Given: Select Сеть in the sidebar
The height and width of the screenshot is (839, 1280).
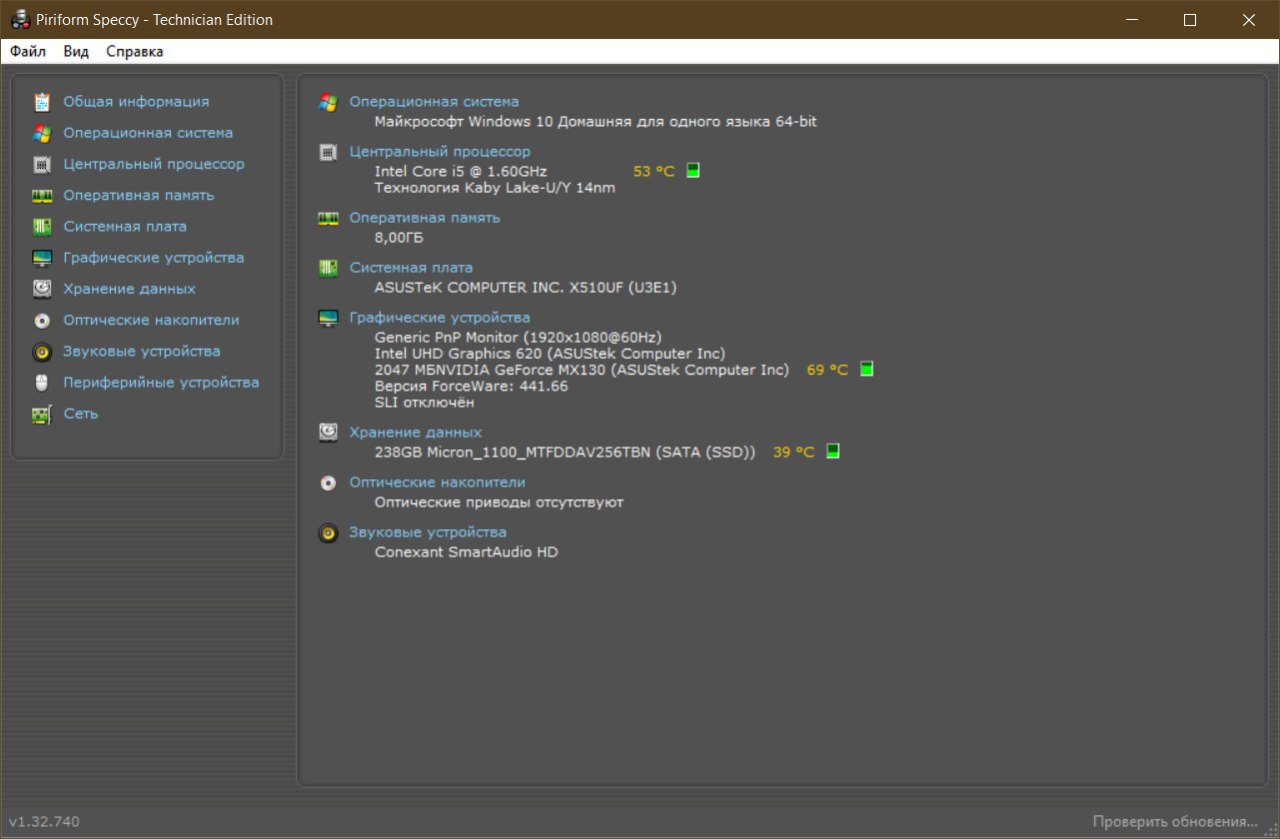Looking at the screenshot, I should coord(81,414).
